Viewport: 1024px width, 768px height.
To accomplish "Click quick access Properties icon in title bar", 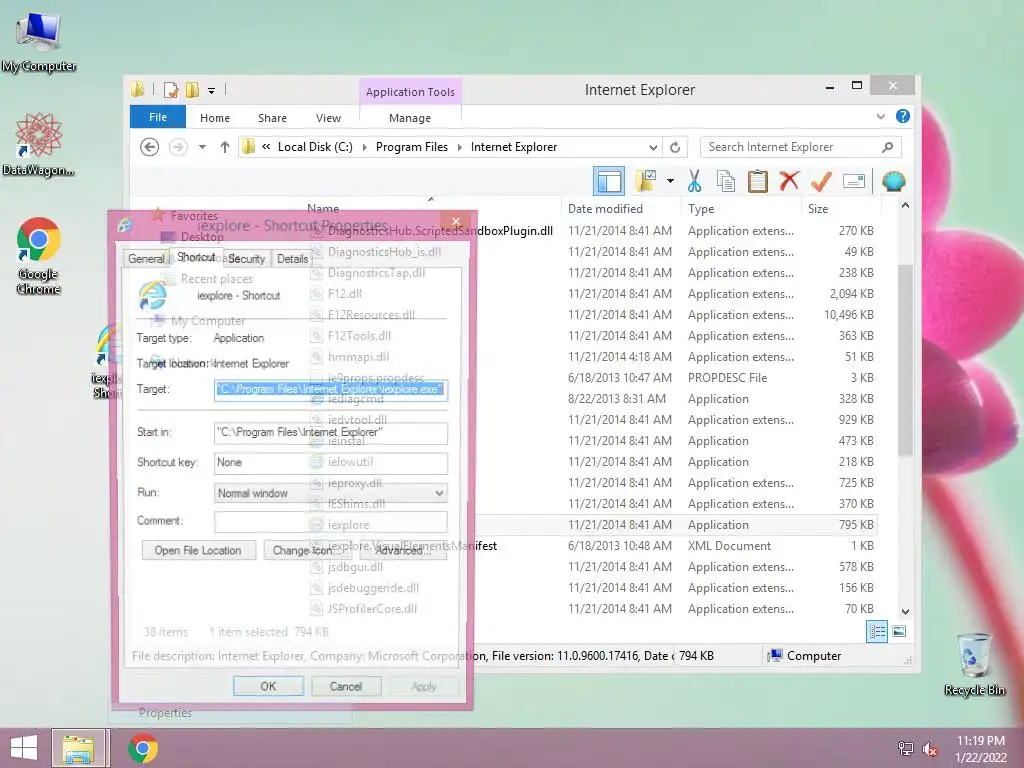I will click(170, 90).
